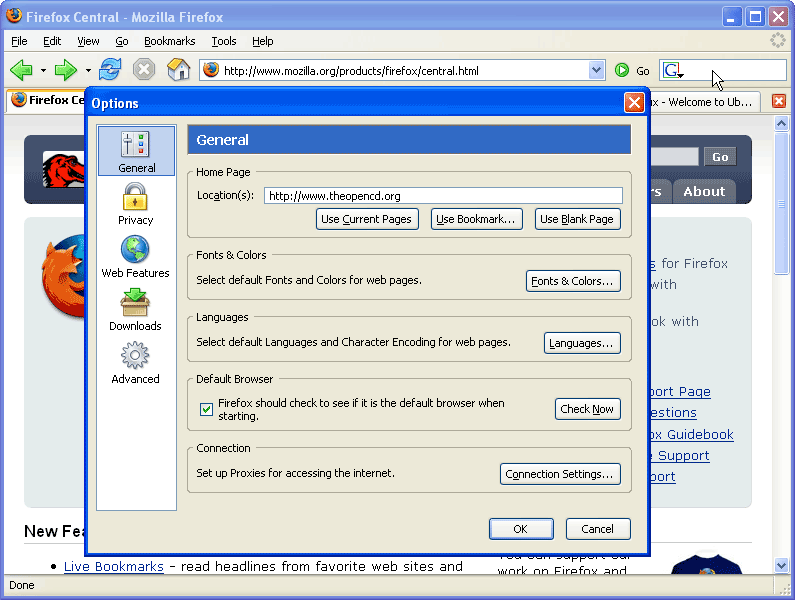The image size is (795, 600).
Task: Click the green Back arrow
Action: [x=21, y=70]
